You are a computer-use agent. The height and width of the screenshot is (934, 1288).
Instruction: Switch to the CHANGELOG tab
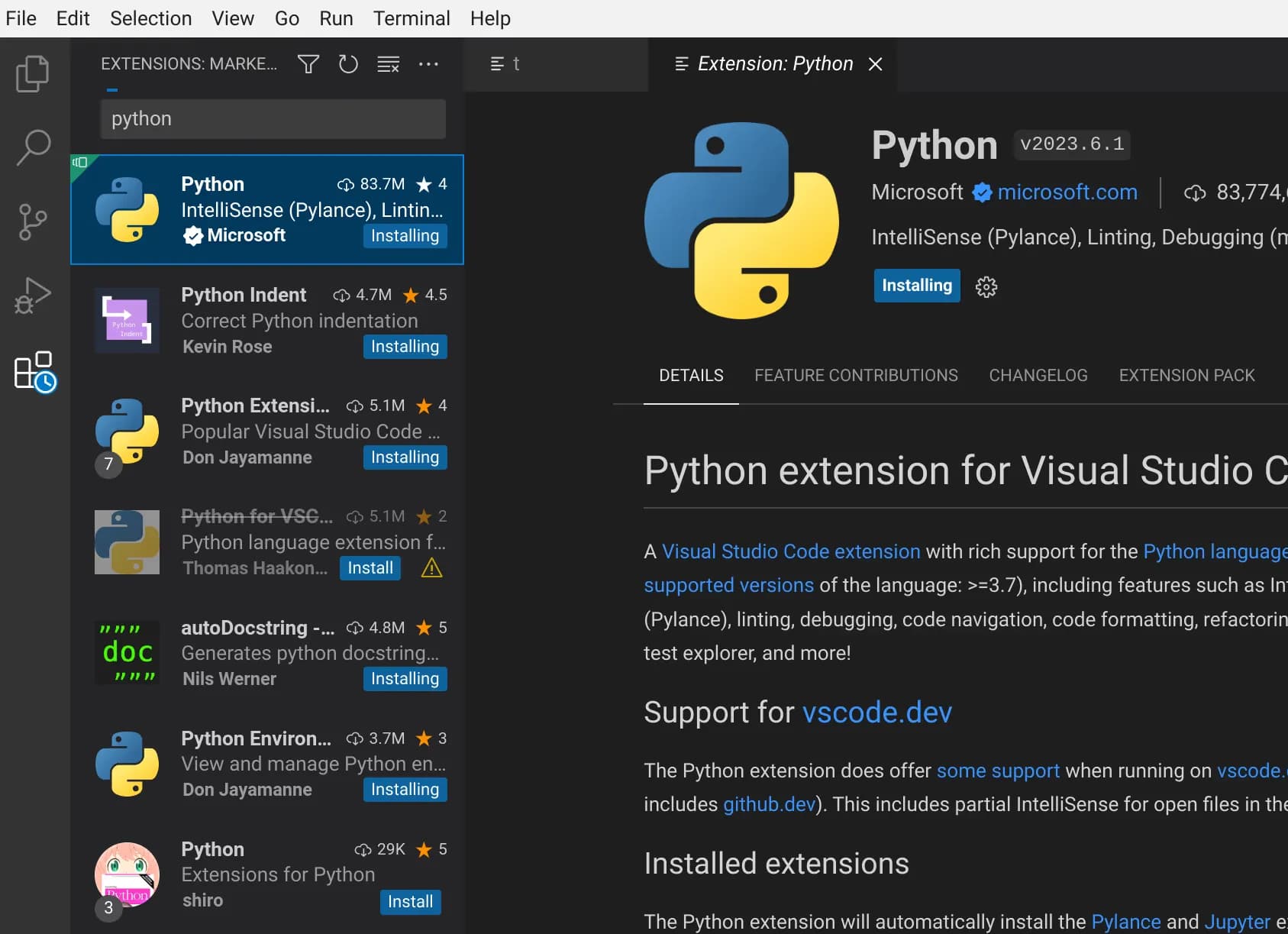[1038, 375]
